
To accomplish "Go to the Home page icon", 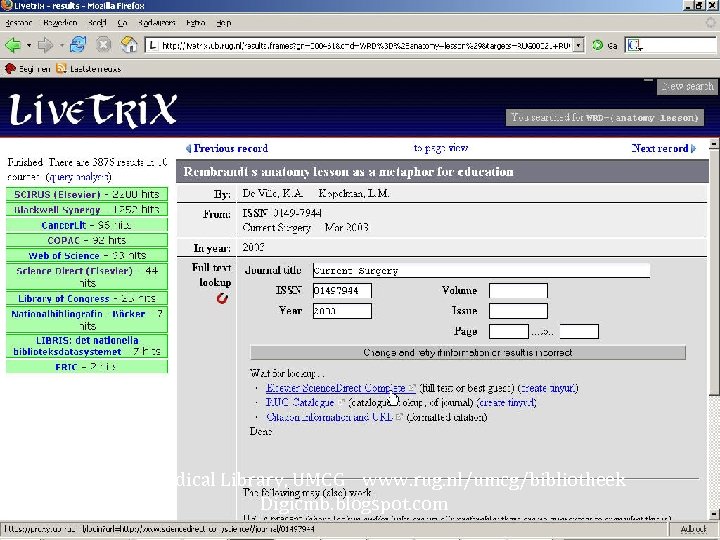I will tap(129, 45).
